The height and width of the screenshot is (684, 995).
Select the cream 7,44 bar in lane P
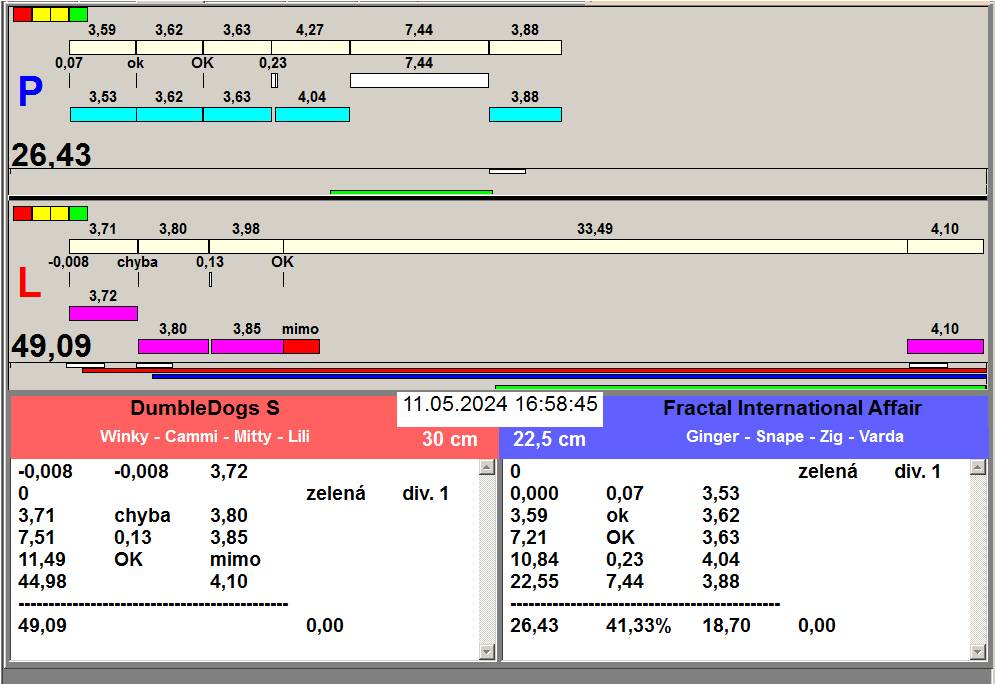(x=419, y=48)
